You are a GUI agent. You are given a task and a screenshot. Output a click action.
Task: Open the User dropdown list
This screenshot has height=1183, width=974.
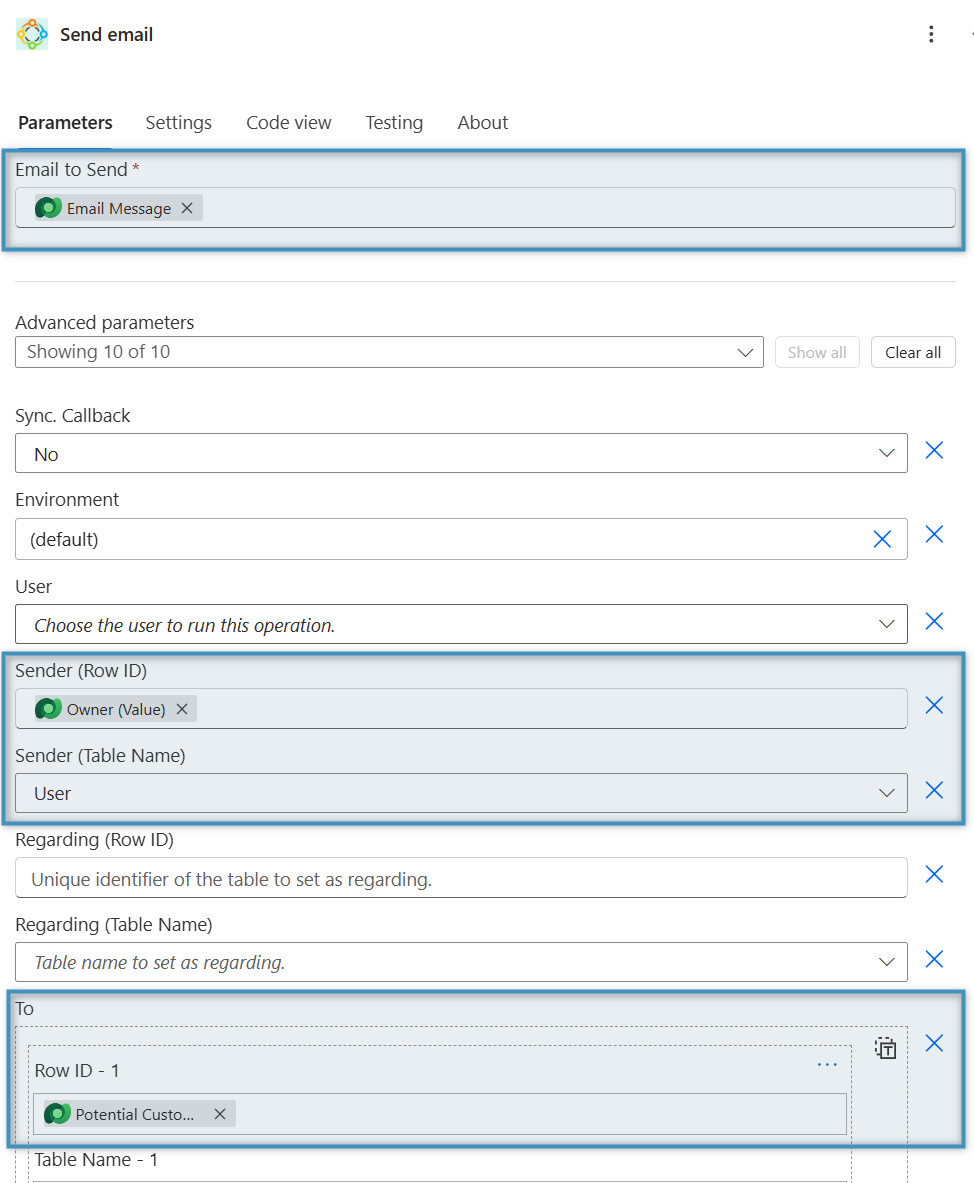(x=886, y=624)
